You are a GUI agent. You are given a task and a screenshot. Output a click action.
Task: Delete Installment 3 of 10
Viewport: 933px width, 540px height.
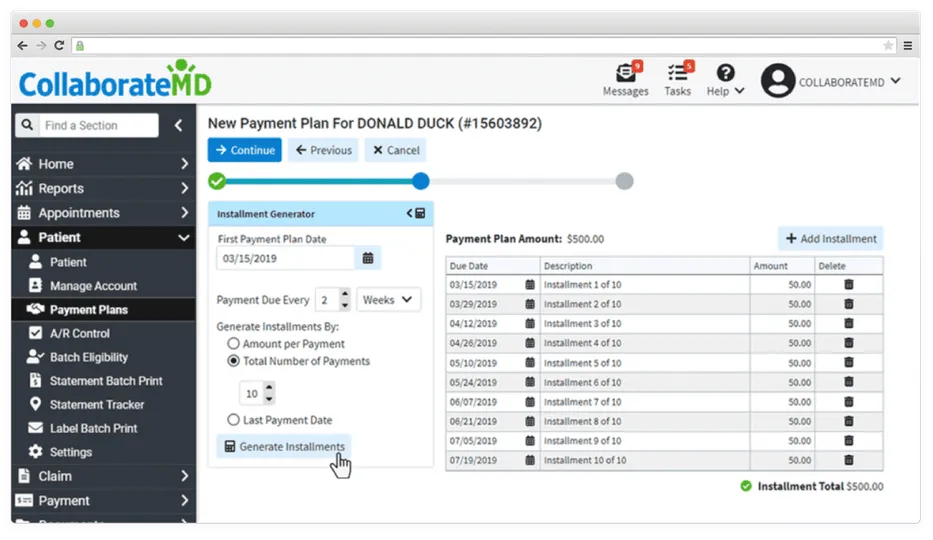click(849, 324)
